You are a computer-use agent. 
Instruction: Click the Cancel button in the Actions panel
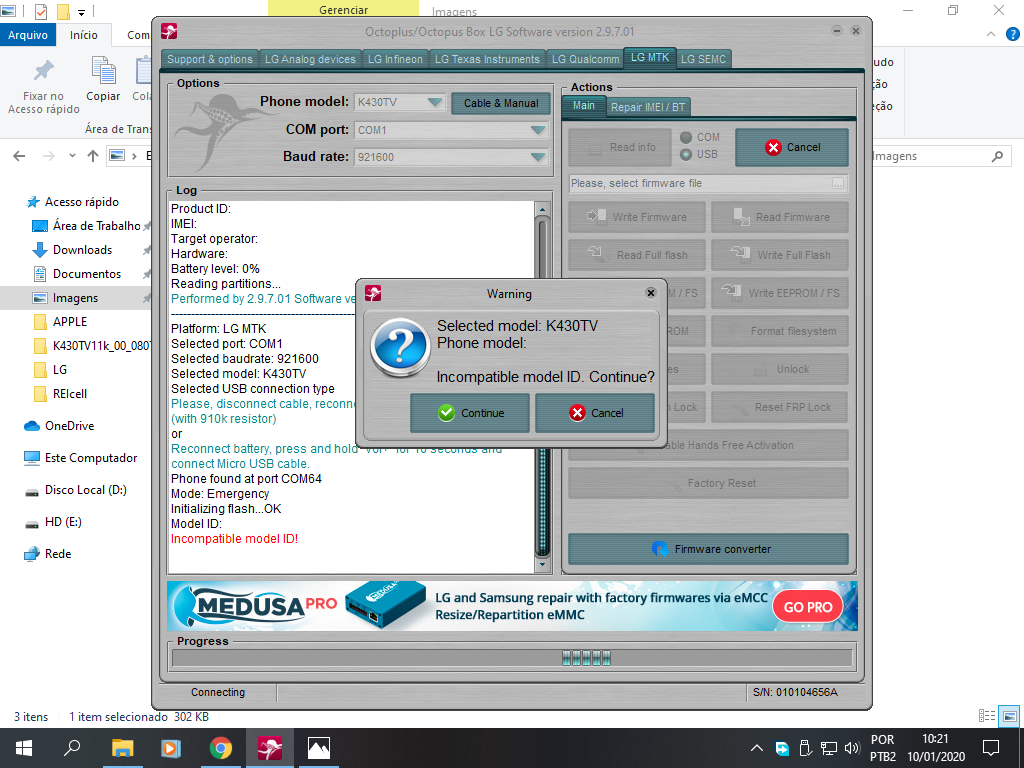tap(792, 147)
